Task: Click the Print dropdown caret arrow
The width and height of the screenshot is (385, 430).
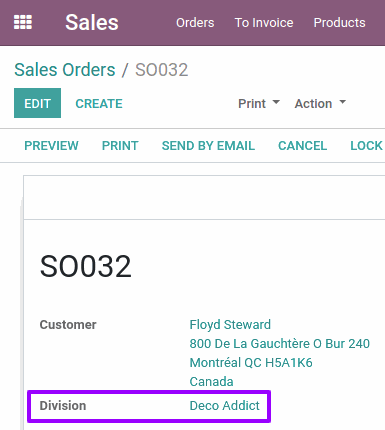Action: click(276, 102)
